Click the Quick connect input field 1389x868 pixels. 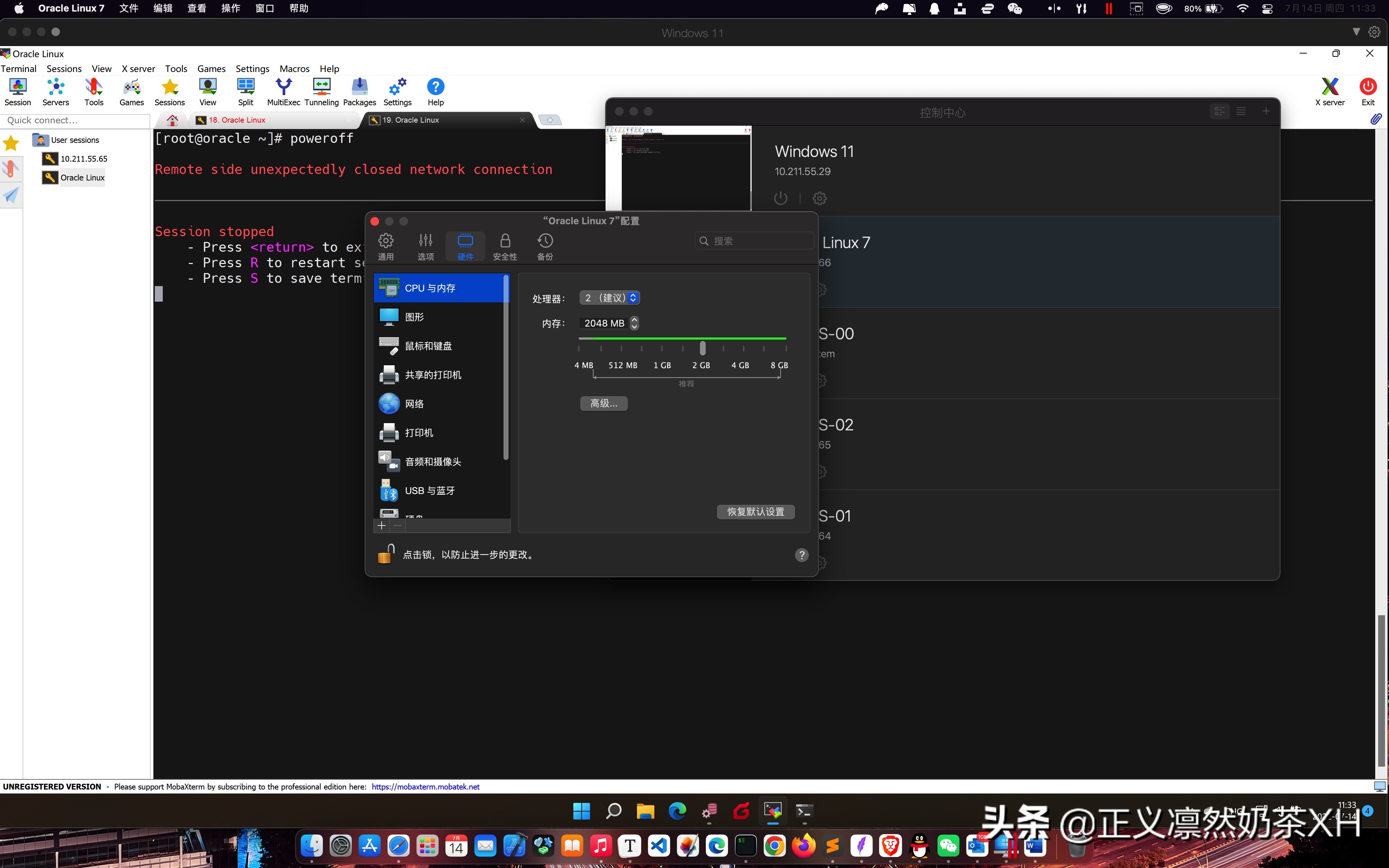[x=75, y=120]
